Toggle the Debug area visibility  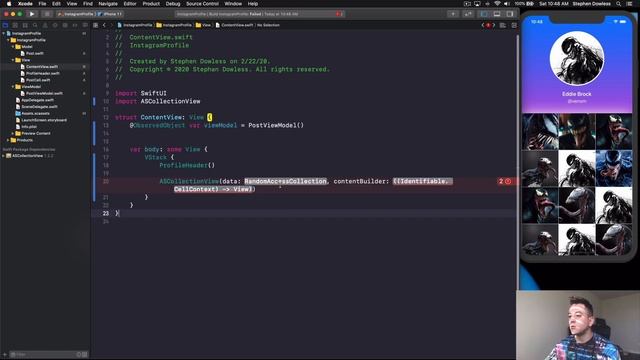pos(497,14)
